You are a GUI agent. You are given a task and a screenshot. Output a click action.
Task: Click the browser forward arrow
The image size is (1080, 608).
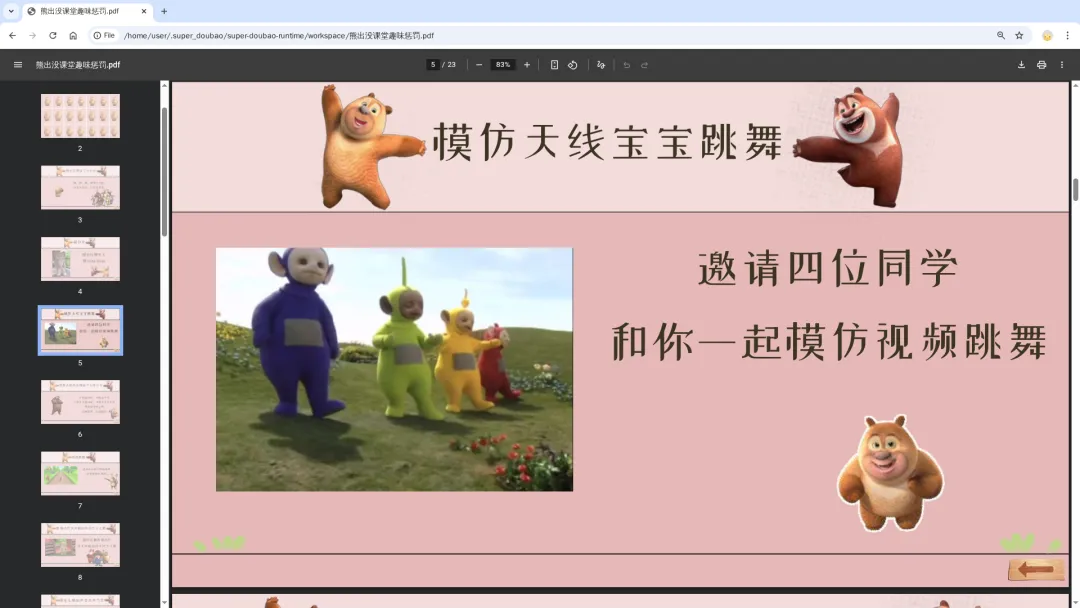32,35
